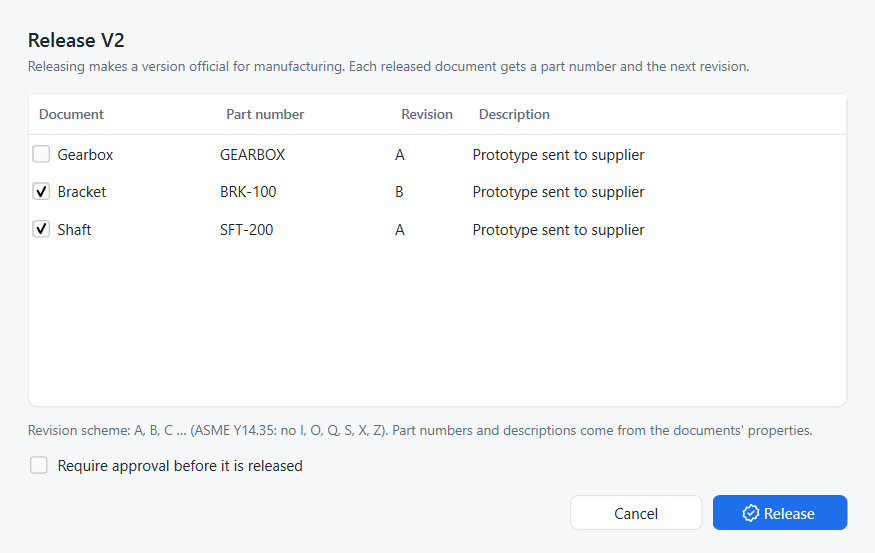Click the Release V2 dialog title
The image size is (875, 553).
[x=76, y=40]
